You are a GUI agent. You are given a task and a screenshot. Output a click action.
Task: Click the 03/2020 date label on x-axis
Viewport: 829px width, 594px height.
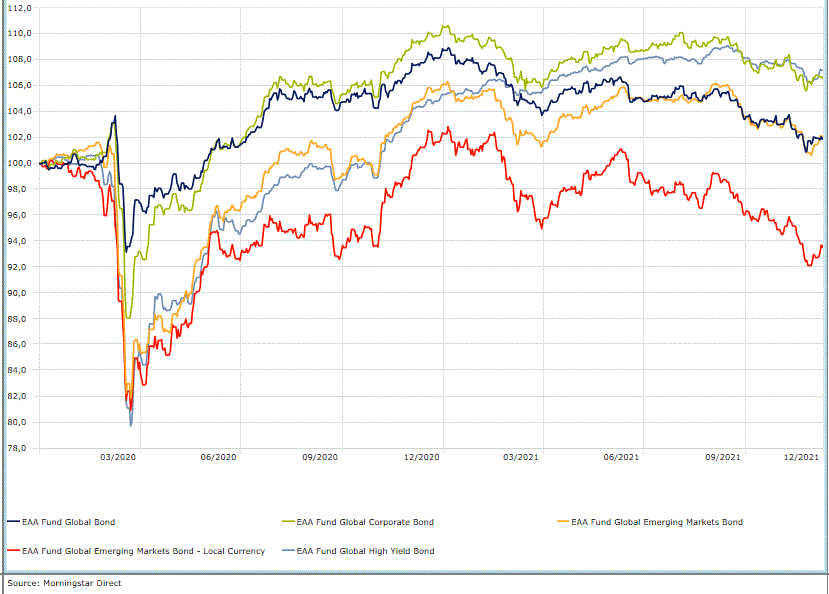click(118, 458)
